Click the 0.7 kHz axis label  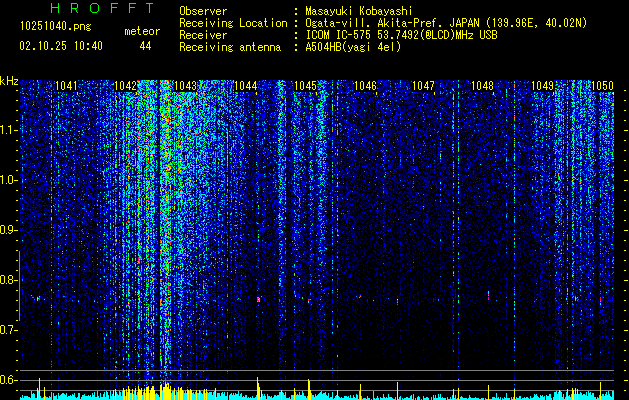[x=8, y=330]
